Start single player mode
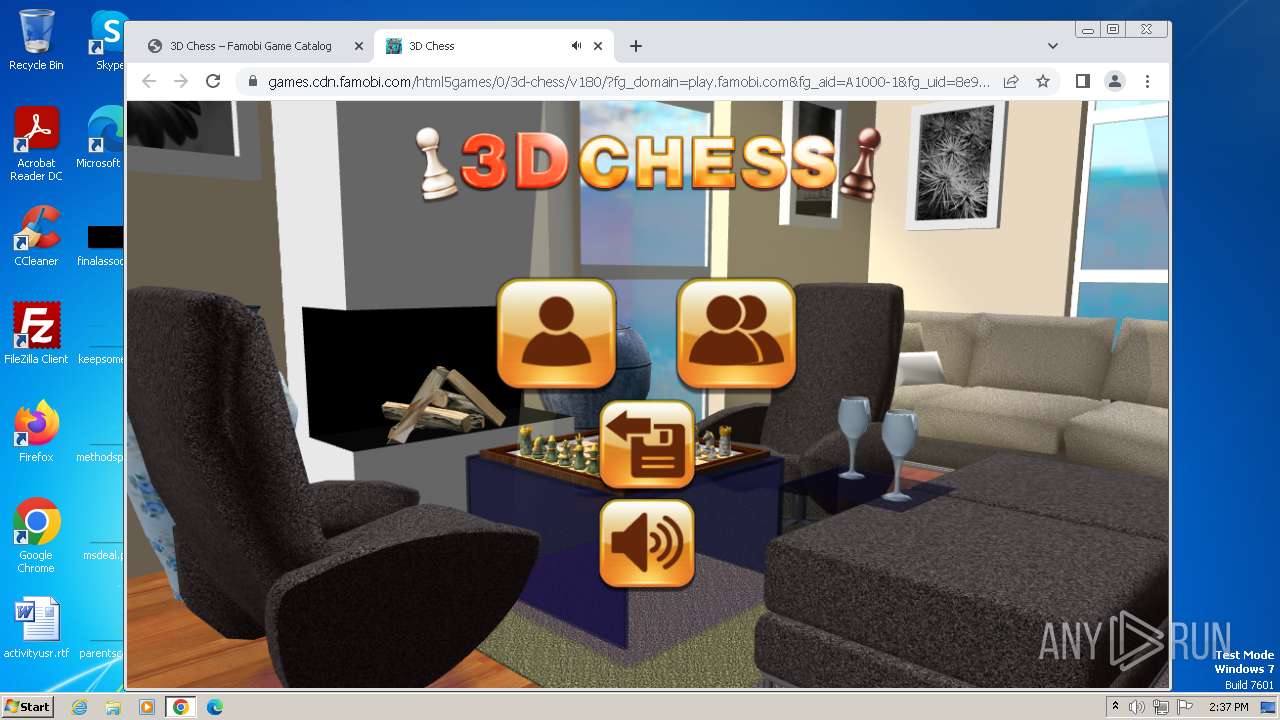The image size is (1280, 720). pyautogui.click(x=556, y=333)
